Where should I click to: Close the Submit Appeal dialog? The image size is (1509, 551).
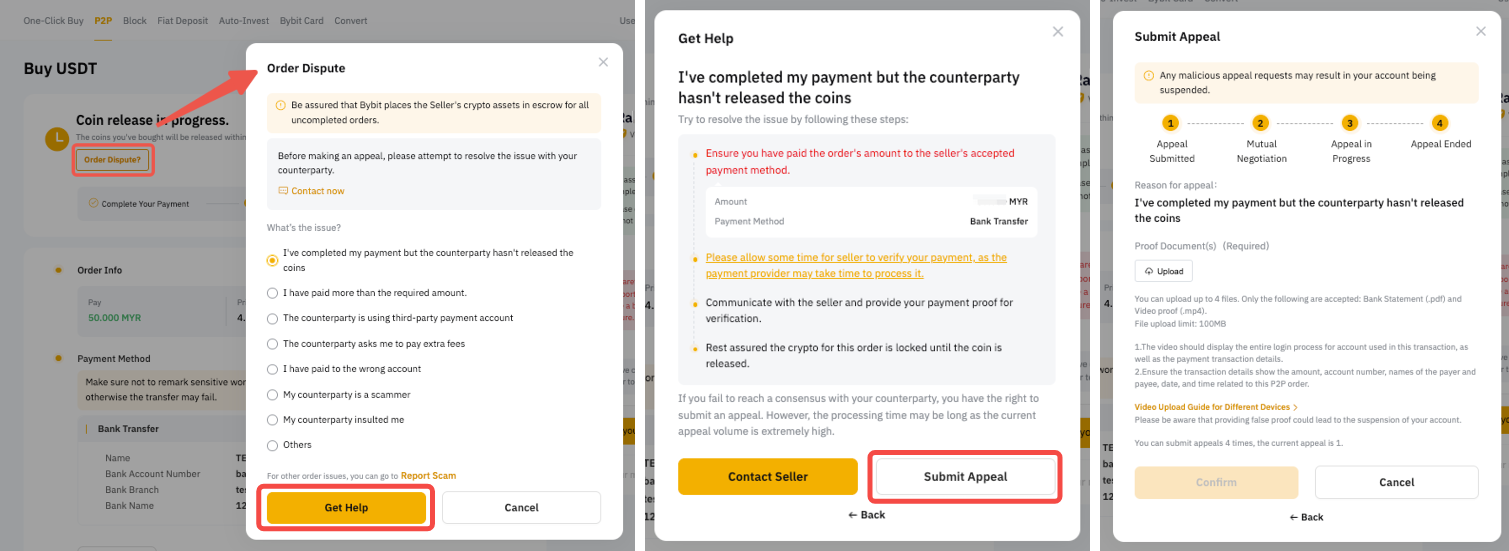pyautogui.click(x=1481, y=32)
